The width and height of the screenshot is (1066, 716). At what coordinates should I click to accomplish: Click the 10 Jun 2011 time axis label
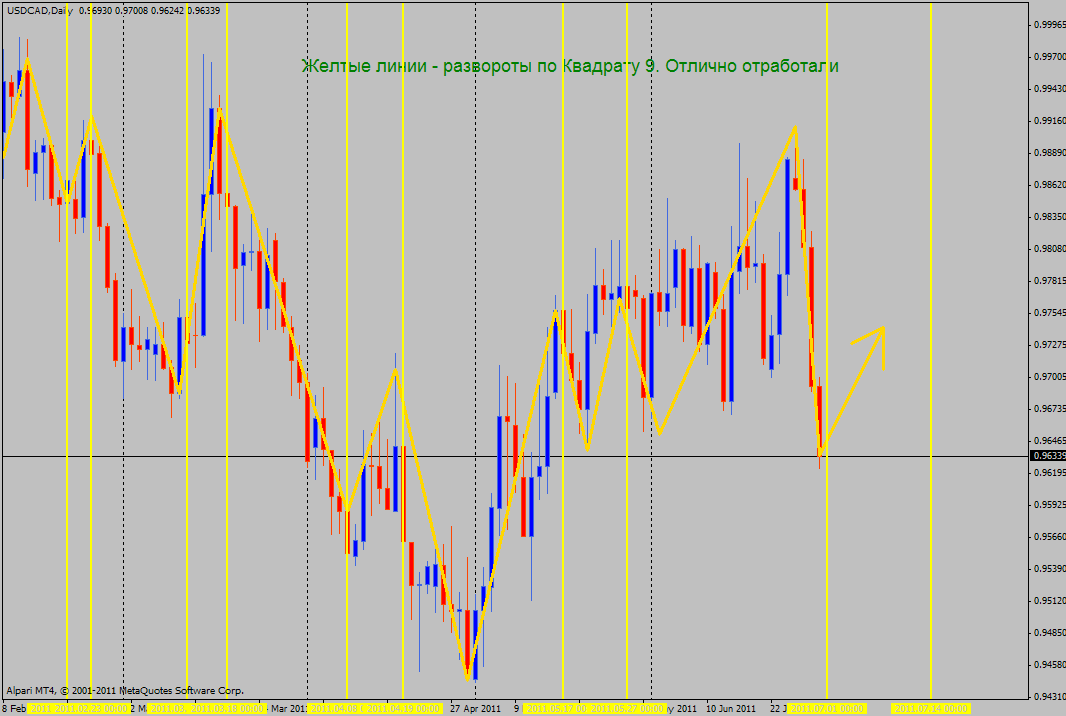(731, 708)
